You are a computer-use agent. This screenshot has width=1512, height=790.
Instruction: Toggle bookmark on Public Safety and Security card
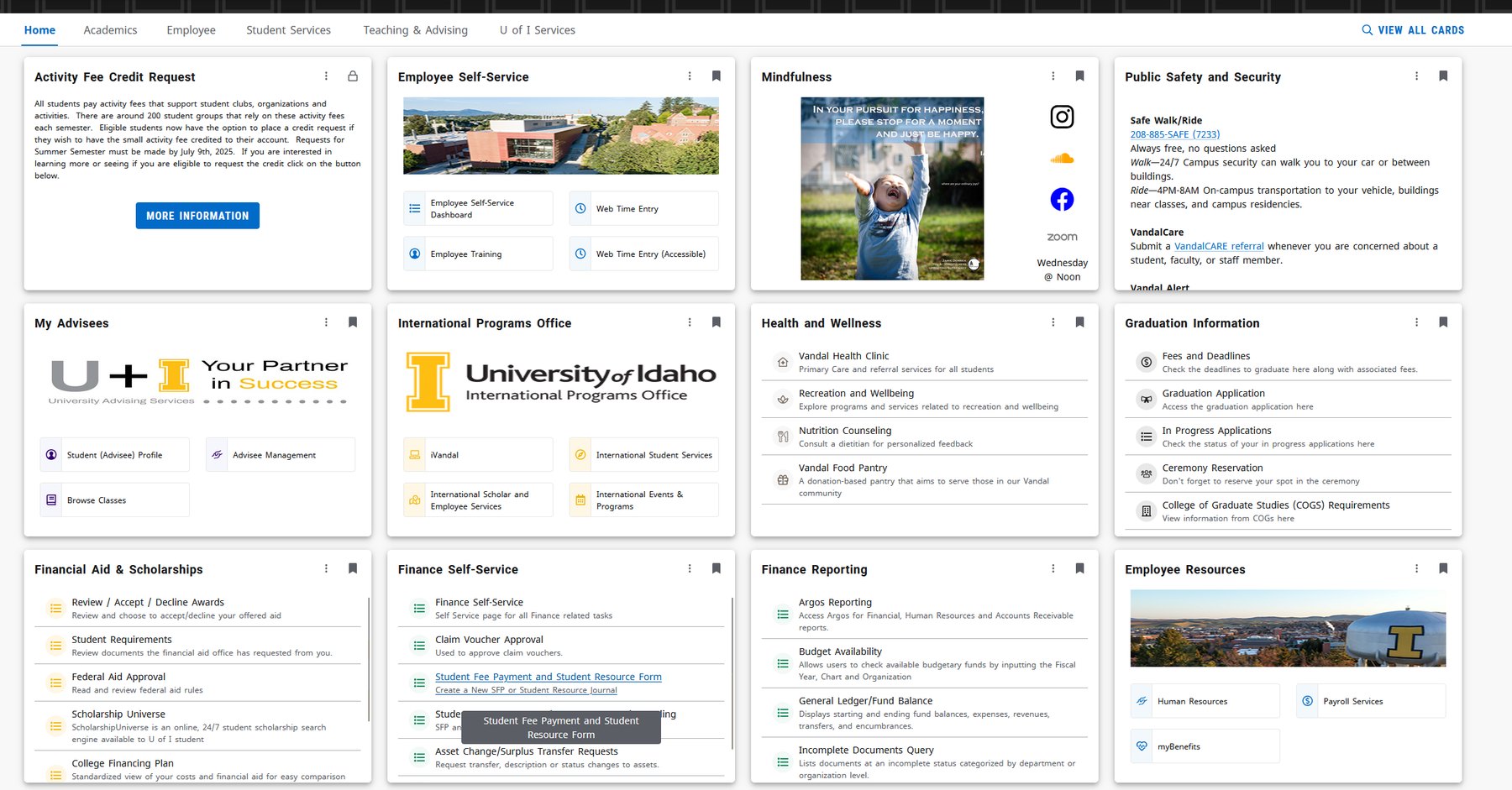click(1443, 76)
